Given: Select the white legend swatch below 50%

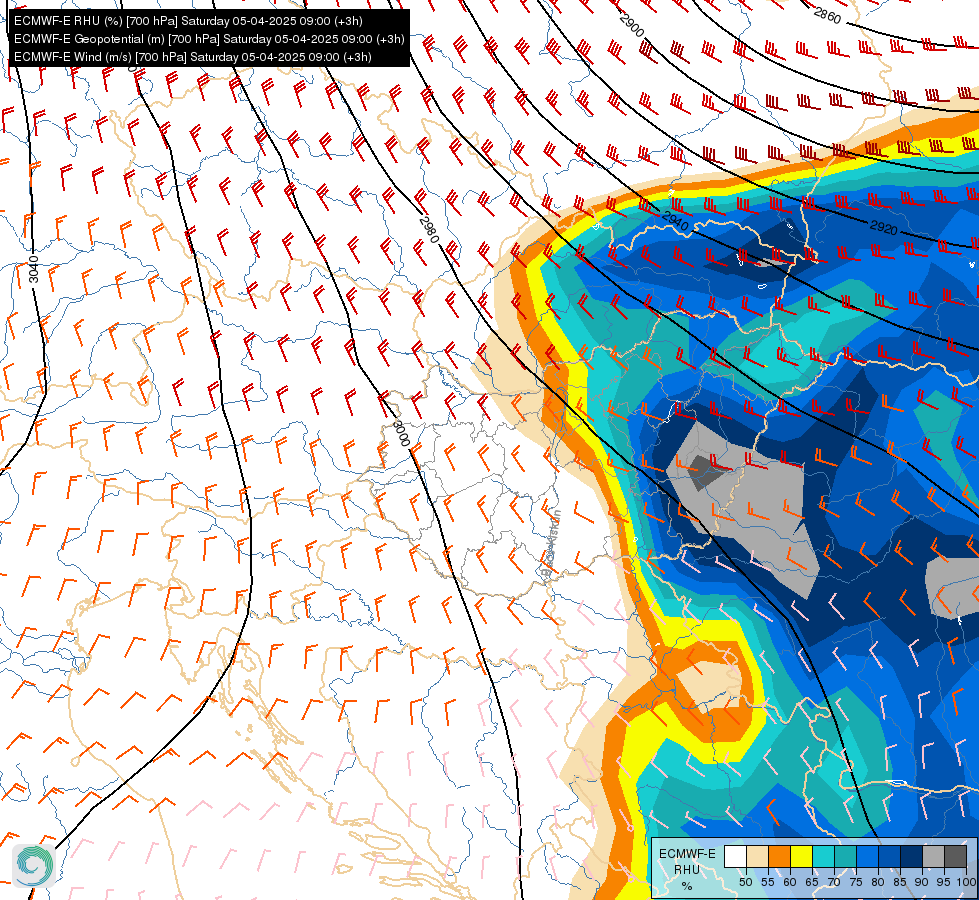Looking at the screenshot, I should point(735,857).
